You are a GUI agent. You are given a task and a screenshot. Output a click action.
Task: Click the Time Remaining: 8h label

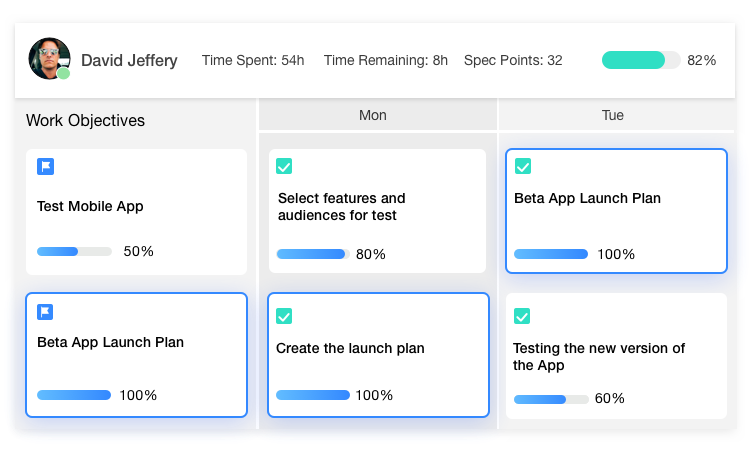(386, 61)
